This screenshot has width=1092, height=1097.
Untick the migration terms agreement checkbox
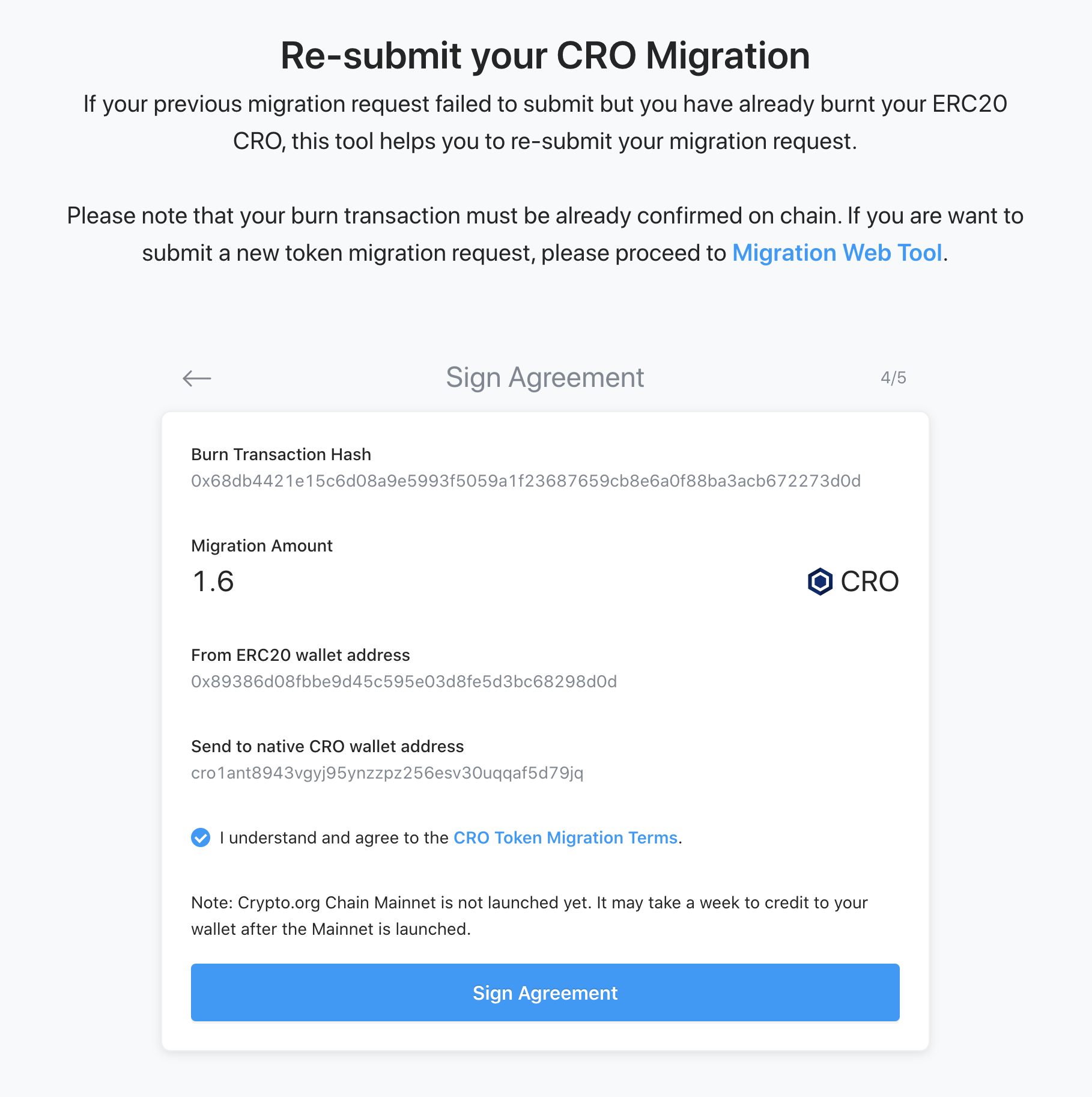[x=201, y=837]
